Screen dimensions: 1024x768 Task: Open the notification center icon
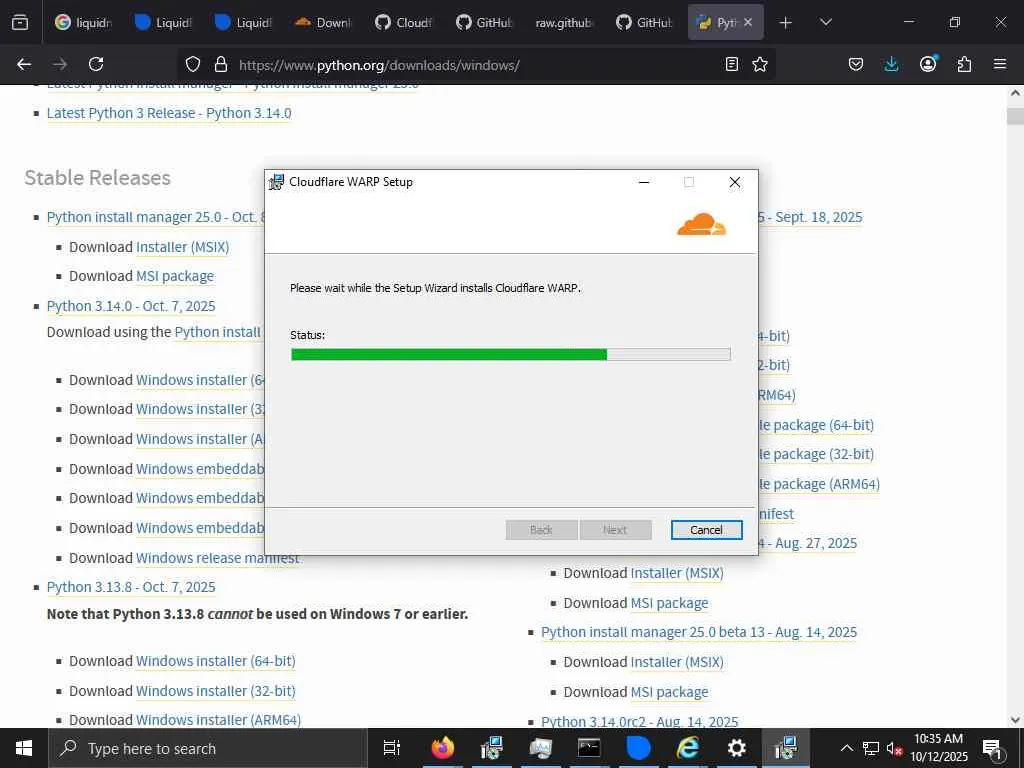pos(992,748)
